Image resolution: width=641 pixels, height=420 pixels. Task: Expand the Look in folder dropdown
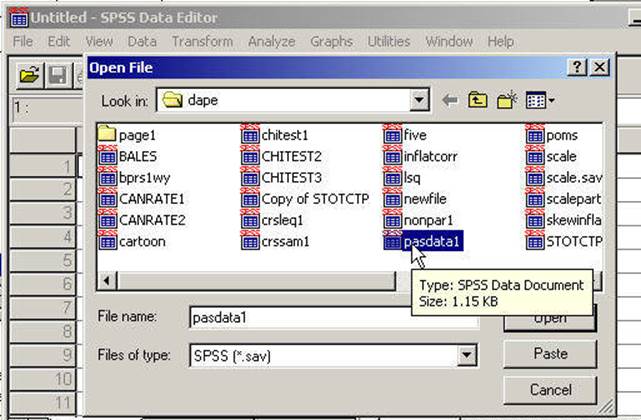click(419, 100)
